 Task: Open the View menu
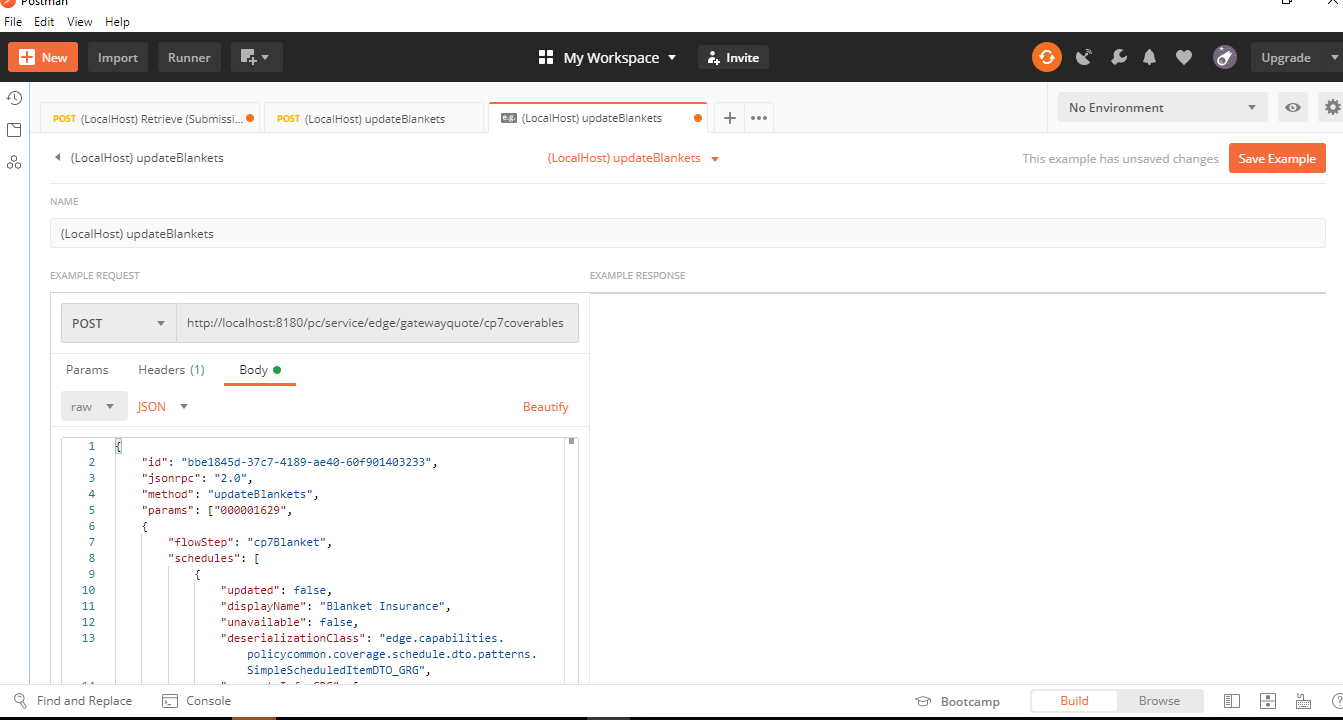click(79, 21)
